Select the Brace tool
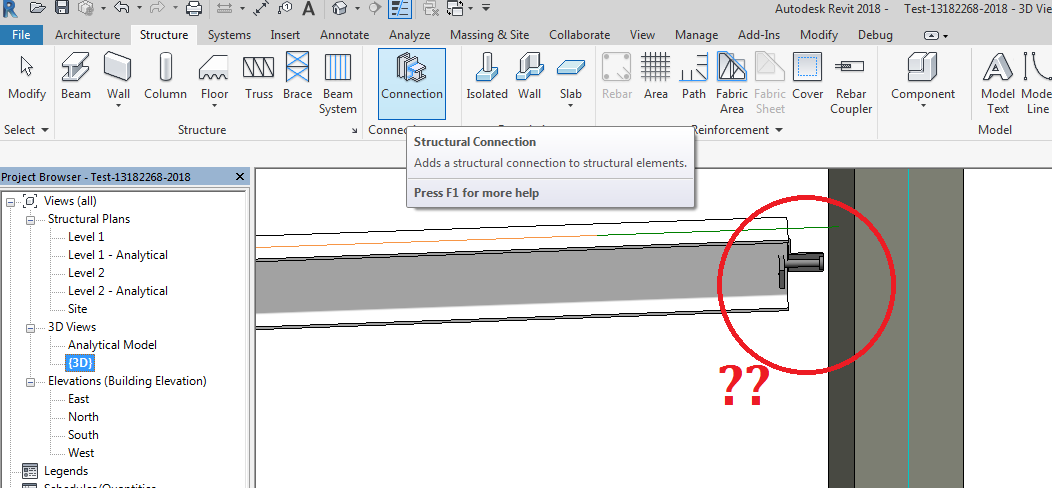The width and height of the screenshot is (1052, 488). click(297, 77)
